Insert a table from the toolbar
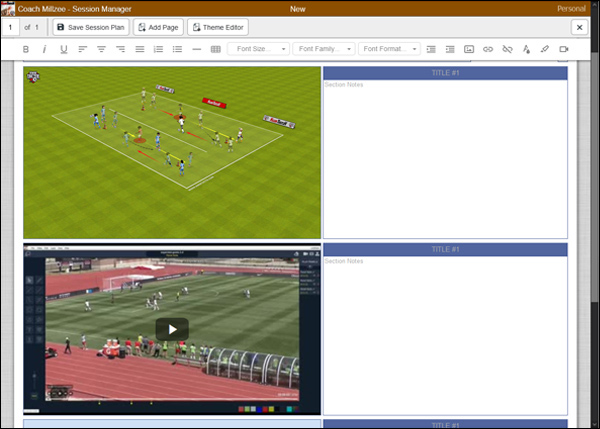 216,49
